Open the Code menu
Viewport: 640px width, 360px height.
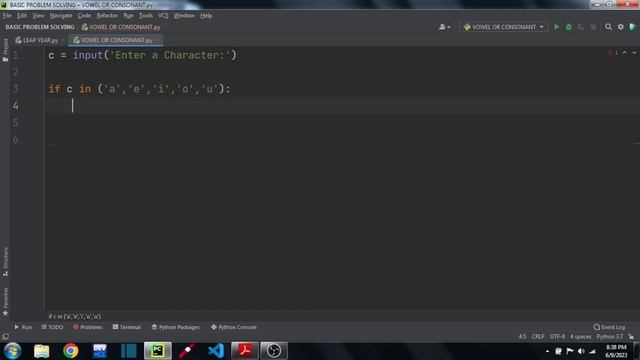point(84,16)
